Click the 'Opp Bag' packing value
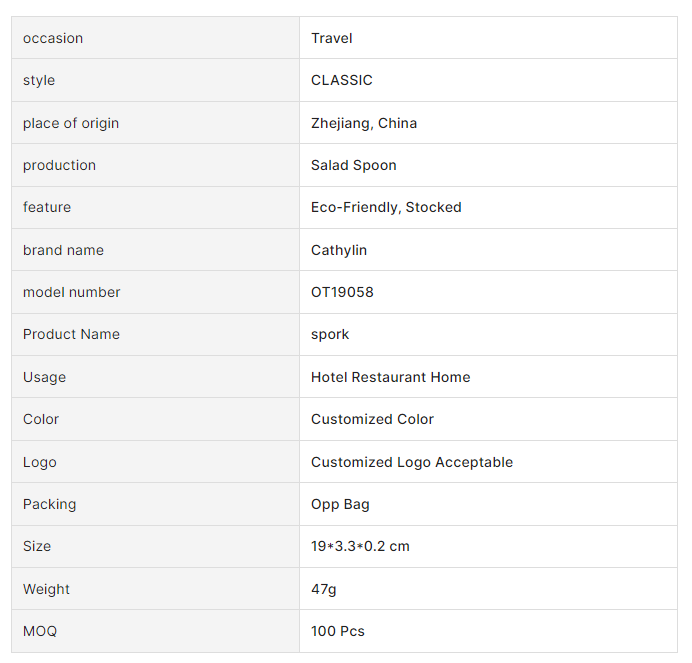This screenshot has width=692, height=663. 340,504
